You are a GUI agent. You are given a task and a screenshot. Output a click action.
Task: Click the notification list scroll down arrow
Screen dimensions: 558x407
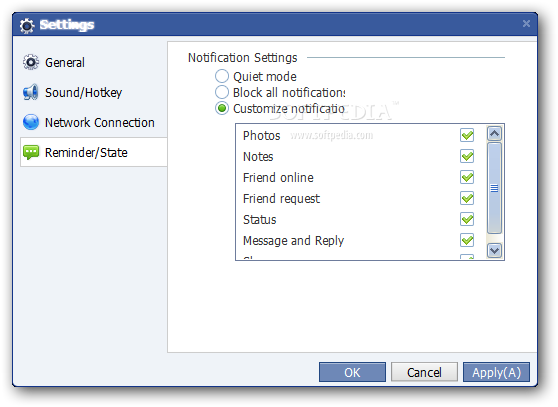[x=494, y=250]
